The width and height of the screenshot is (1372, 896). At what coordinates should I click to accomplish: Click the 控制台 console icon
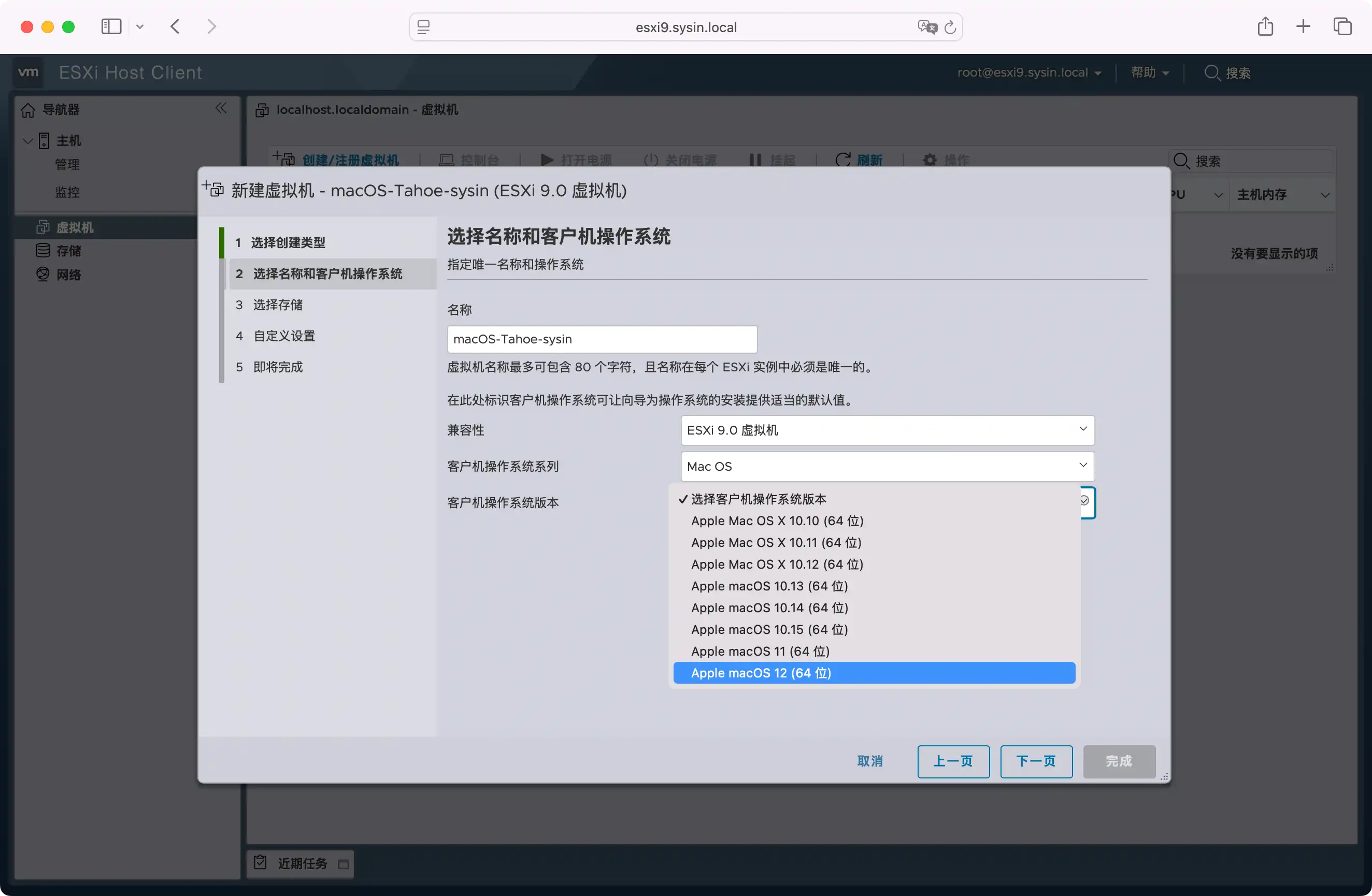point(446,160)
